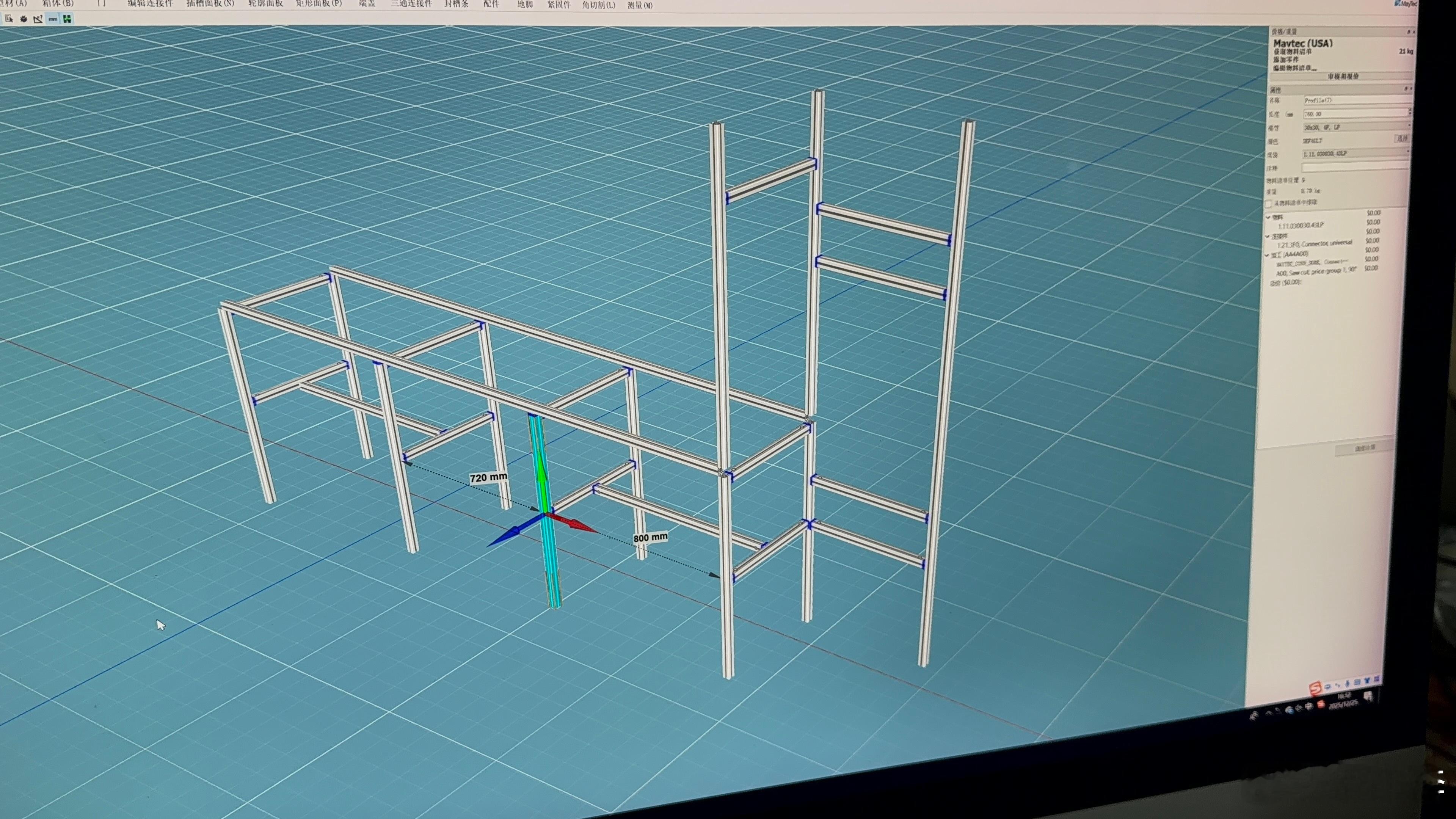Image resolution: width=1456 pixels, height=819 pixels.
Task: Click the gear settings toolbar icon
Action: coord(24,19)
